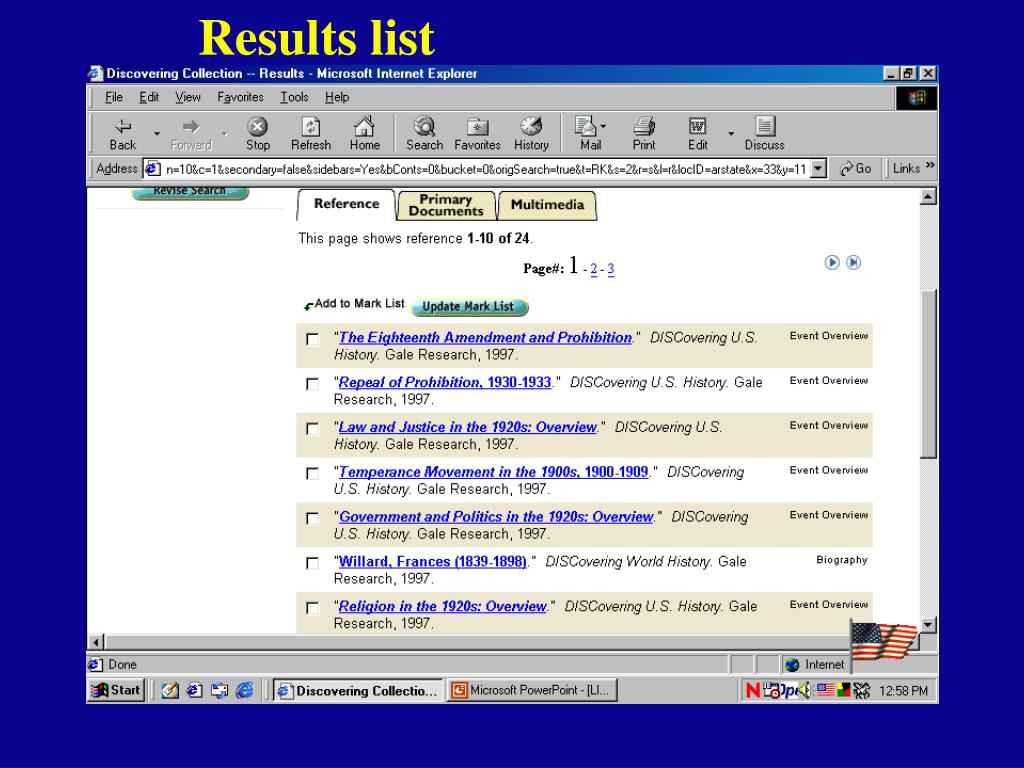Image resolution: width=1024 pixels, height=768 pixels.
Task: Click the Forward toolbar icon
Action: click(191, 134)
